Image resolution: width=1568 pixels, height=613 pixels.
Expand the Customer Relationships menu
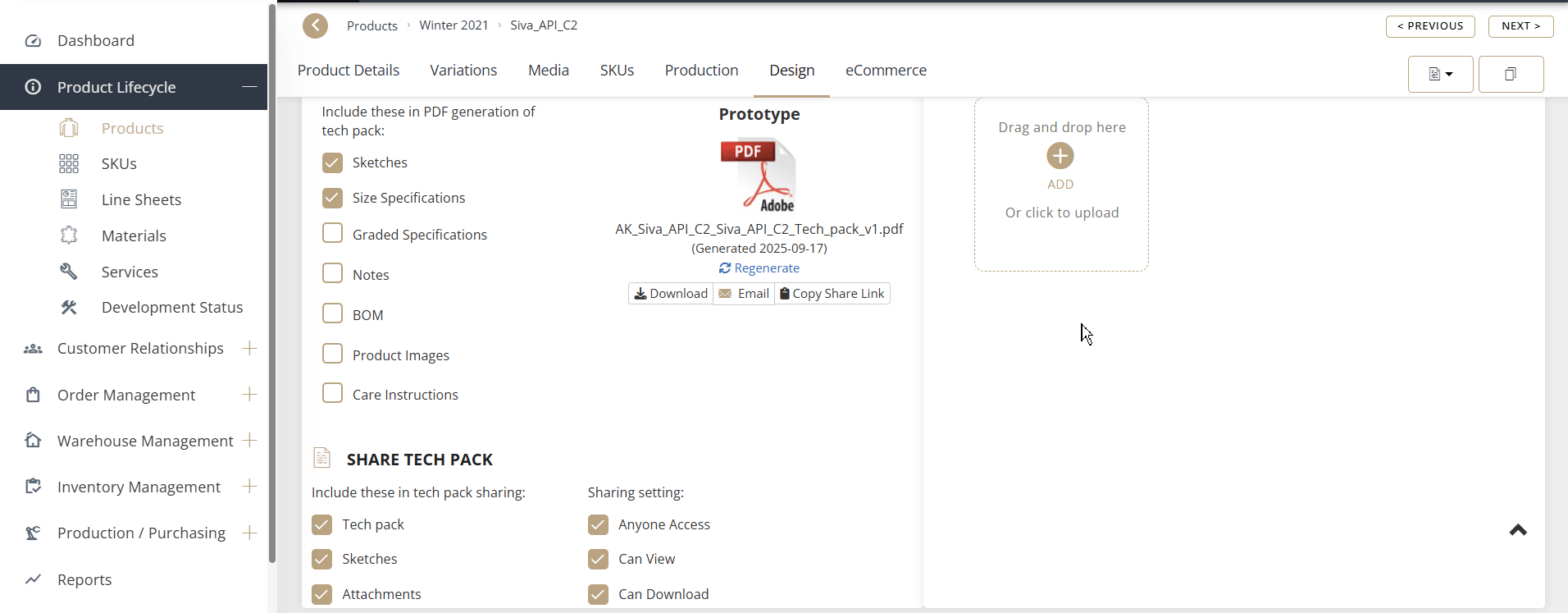click(x=249, y=349)
